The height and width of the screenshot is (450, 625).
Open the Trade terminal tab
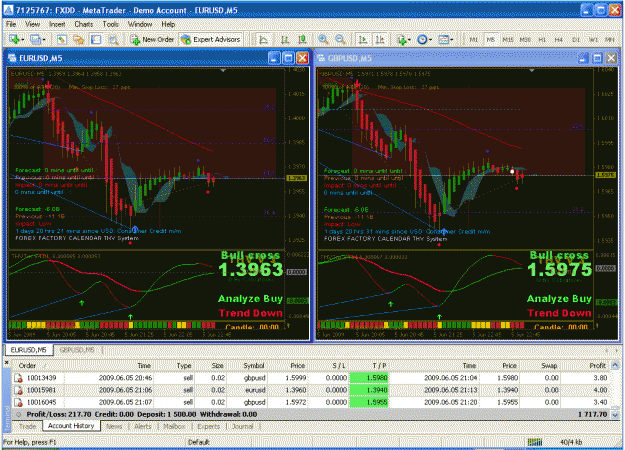coord(28,426)
